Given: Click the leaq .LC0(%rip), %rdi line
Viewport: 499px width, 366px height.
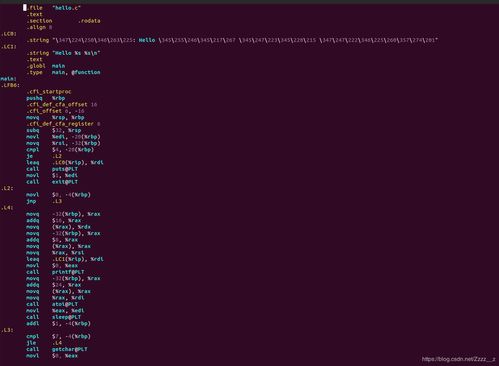Looking at the screenshot, I should point(65,162).
